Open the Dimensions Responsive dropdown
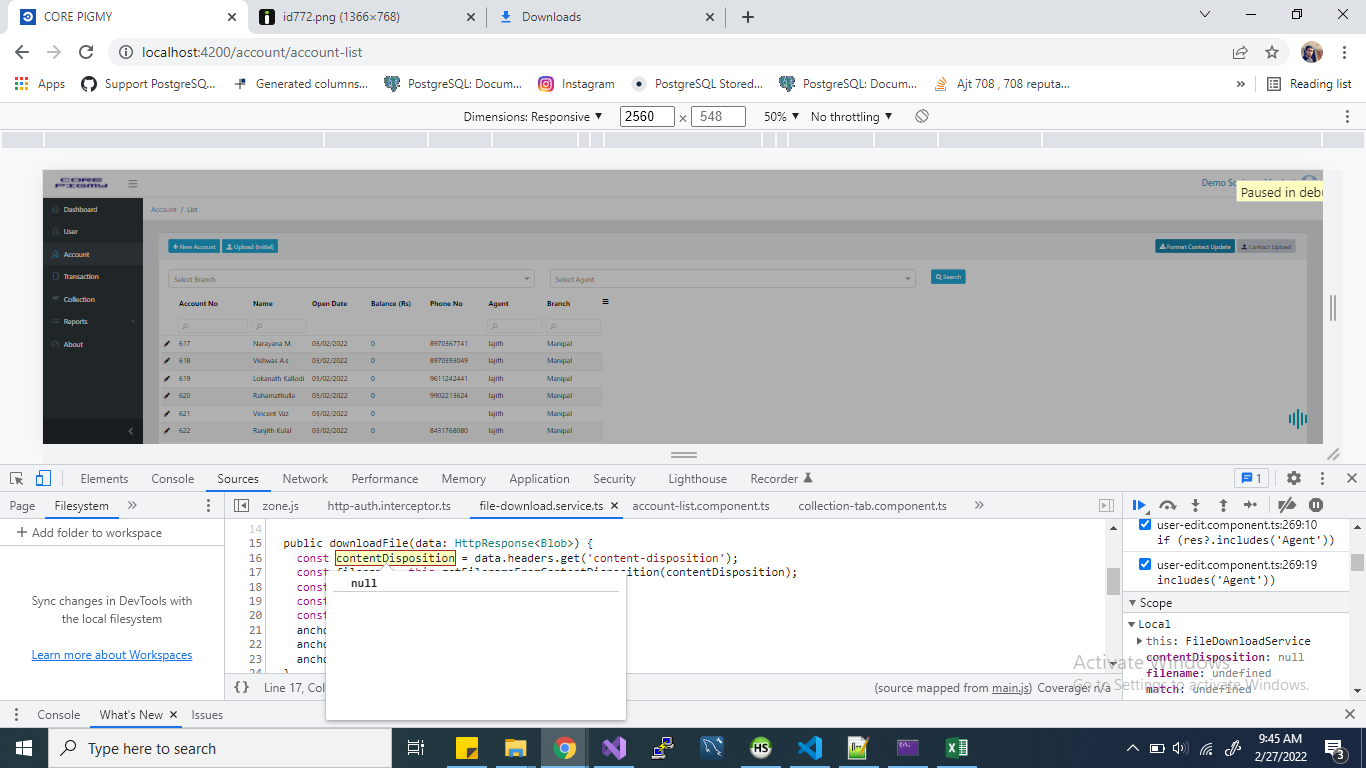Screen dimensions: 1366x768 click(533, 116)
